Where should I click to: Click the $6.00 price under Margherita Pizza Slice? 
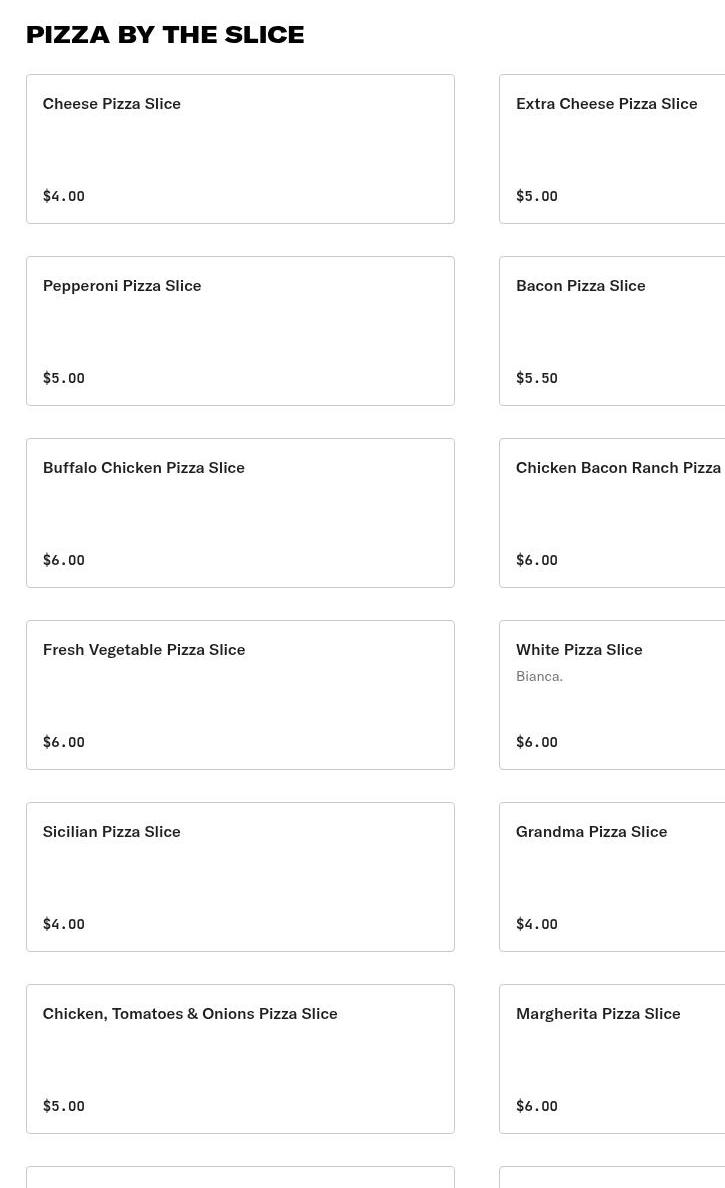point(537,1106)
